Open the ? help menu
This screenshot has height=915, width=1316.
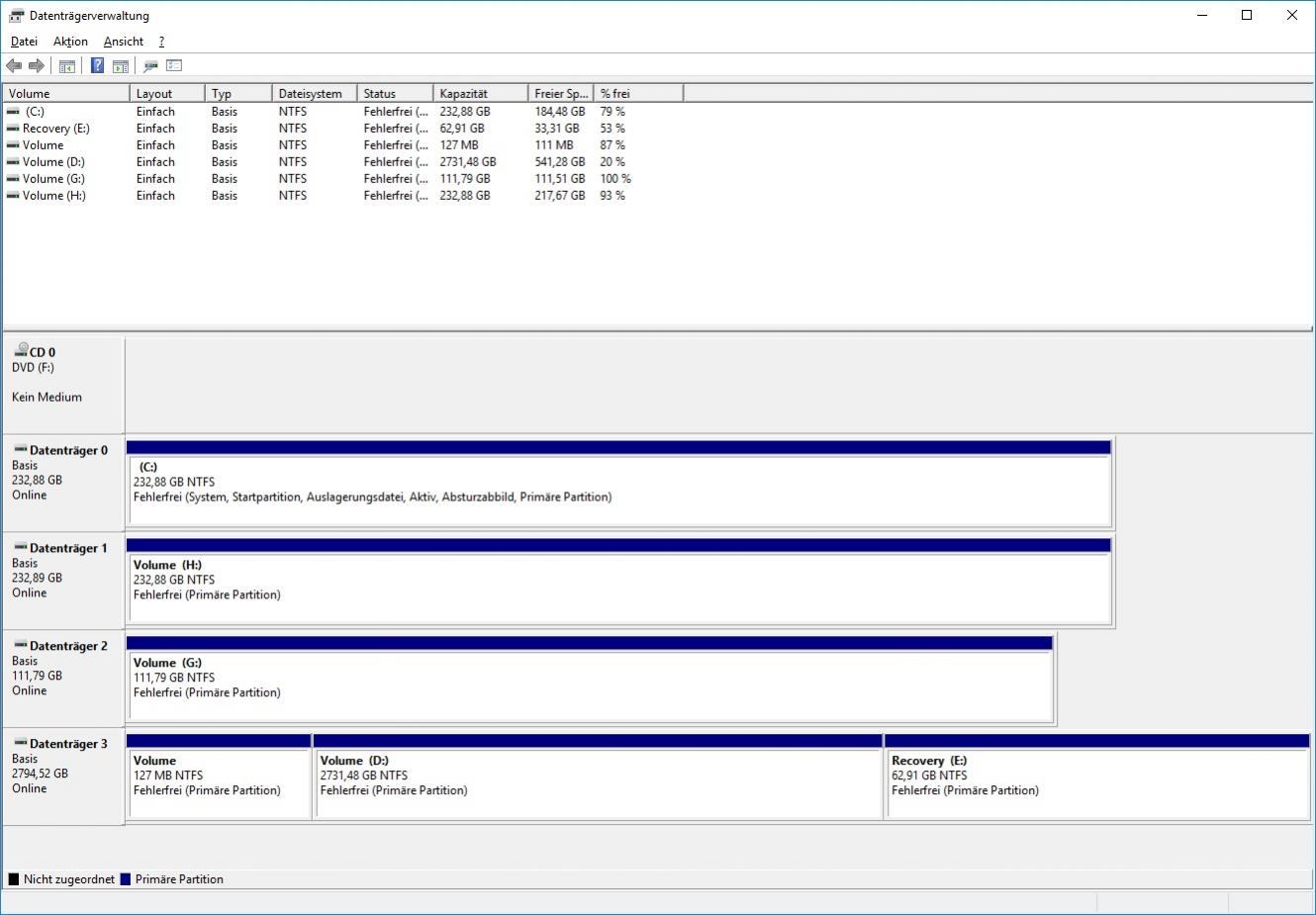tap(161, 42)
